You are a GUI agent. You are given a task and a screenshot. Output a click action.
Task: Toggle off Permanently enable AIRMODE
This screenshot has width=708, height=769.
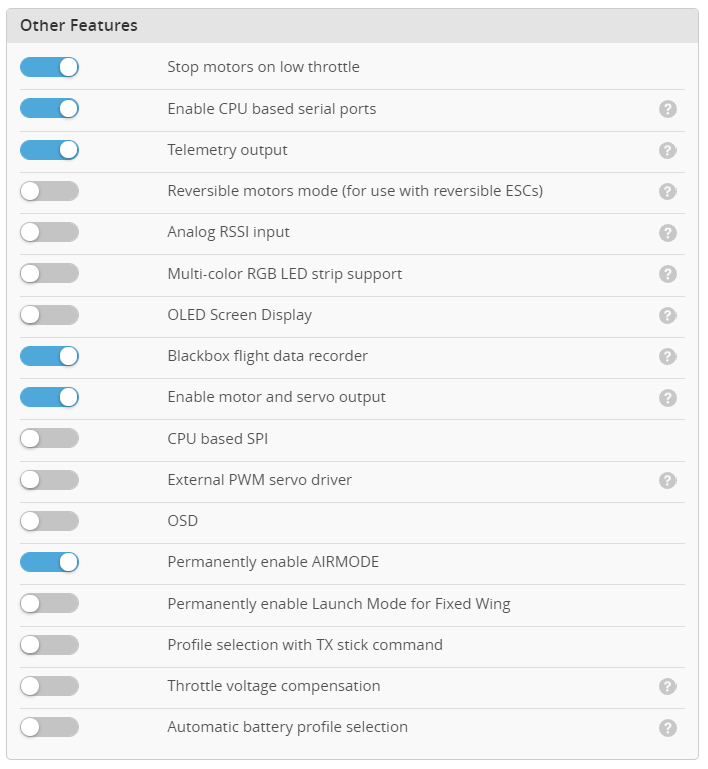[x=49, y=562]
